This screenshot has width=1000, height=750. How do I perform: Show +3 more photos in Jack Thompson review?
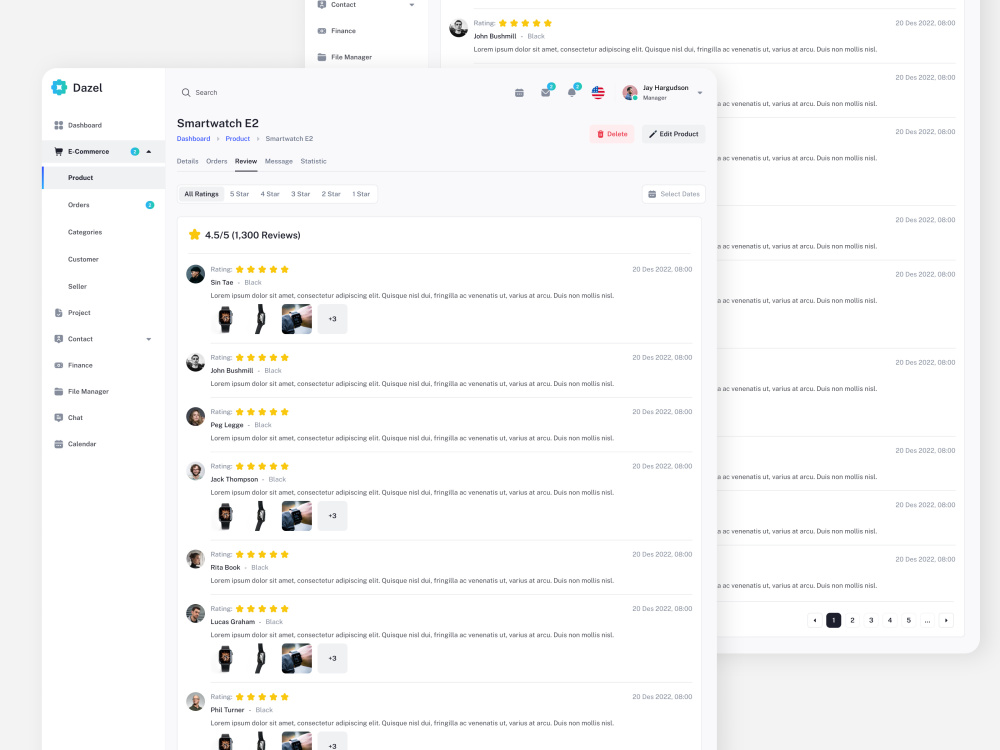(332, 516)
